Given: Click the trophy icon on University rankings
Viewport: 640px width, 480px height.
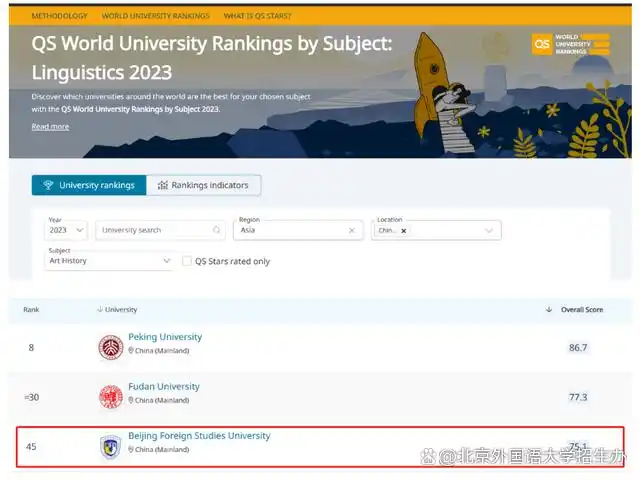Looking at the screenshot, I should click(x=48, y=185).
